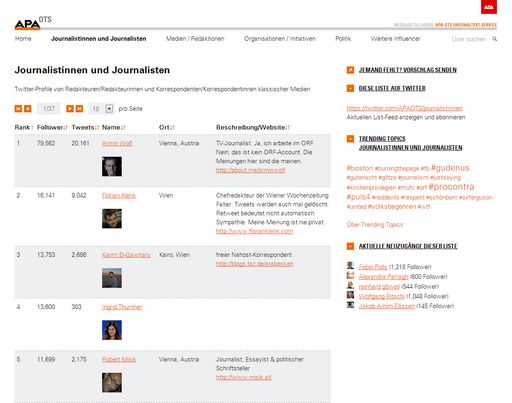Click Florian Klenk's profile photo

[x=112, y=219]
